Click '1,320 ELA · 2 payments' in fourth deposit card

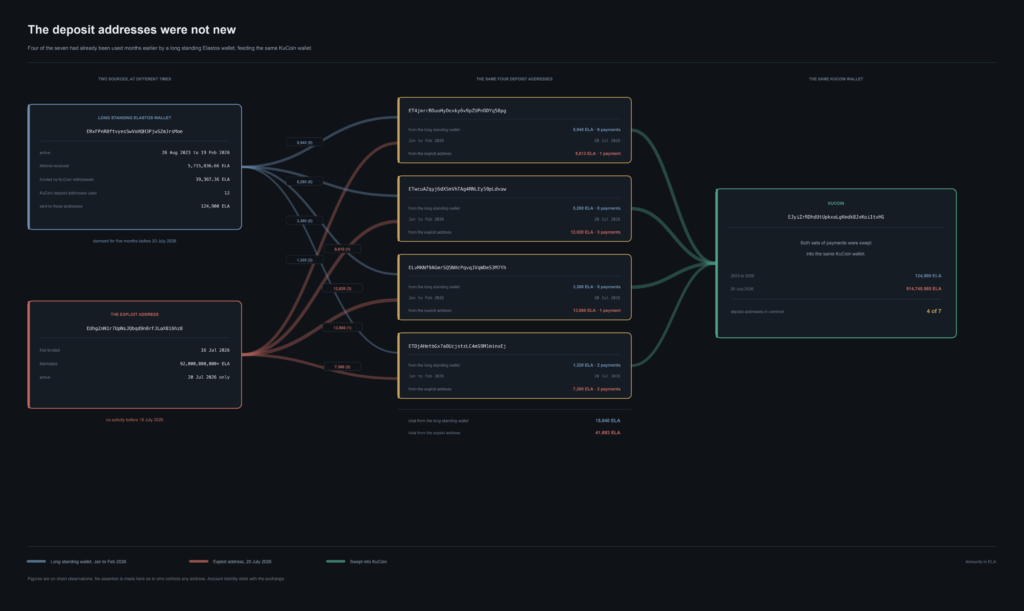pyautogui.click(x=596, y=365)
